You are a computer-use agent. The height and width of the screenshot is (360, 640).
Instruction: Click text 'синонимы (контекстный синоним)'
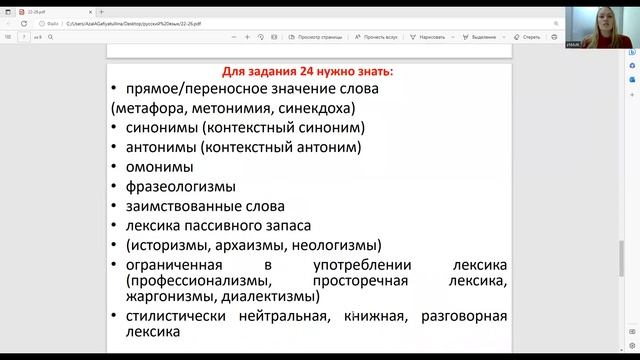tap(245, 128)
